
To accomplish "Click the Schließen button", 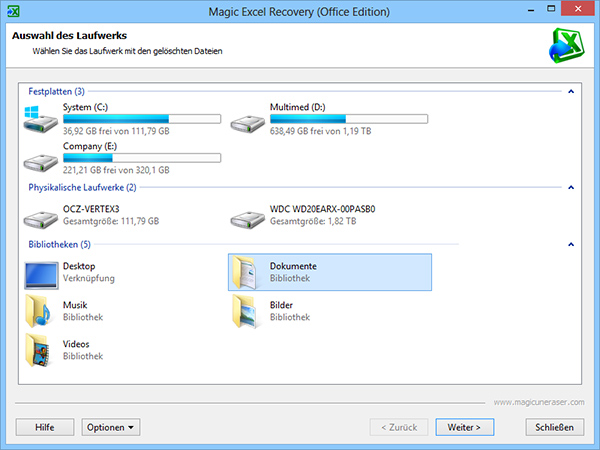I will pyautogui.click(x=554, y=427).
